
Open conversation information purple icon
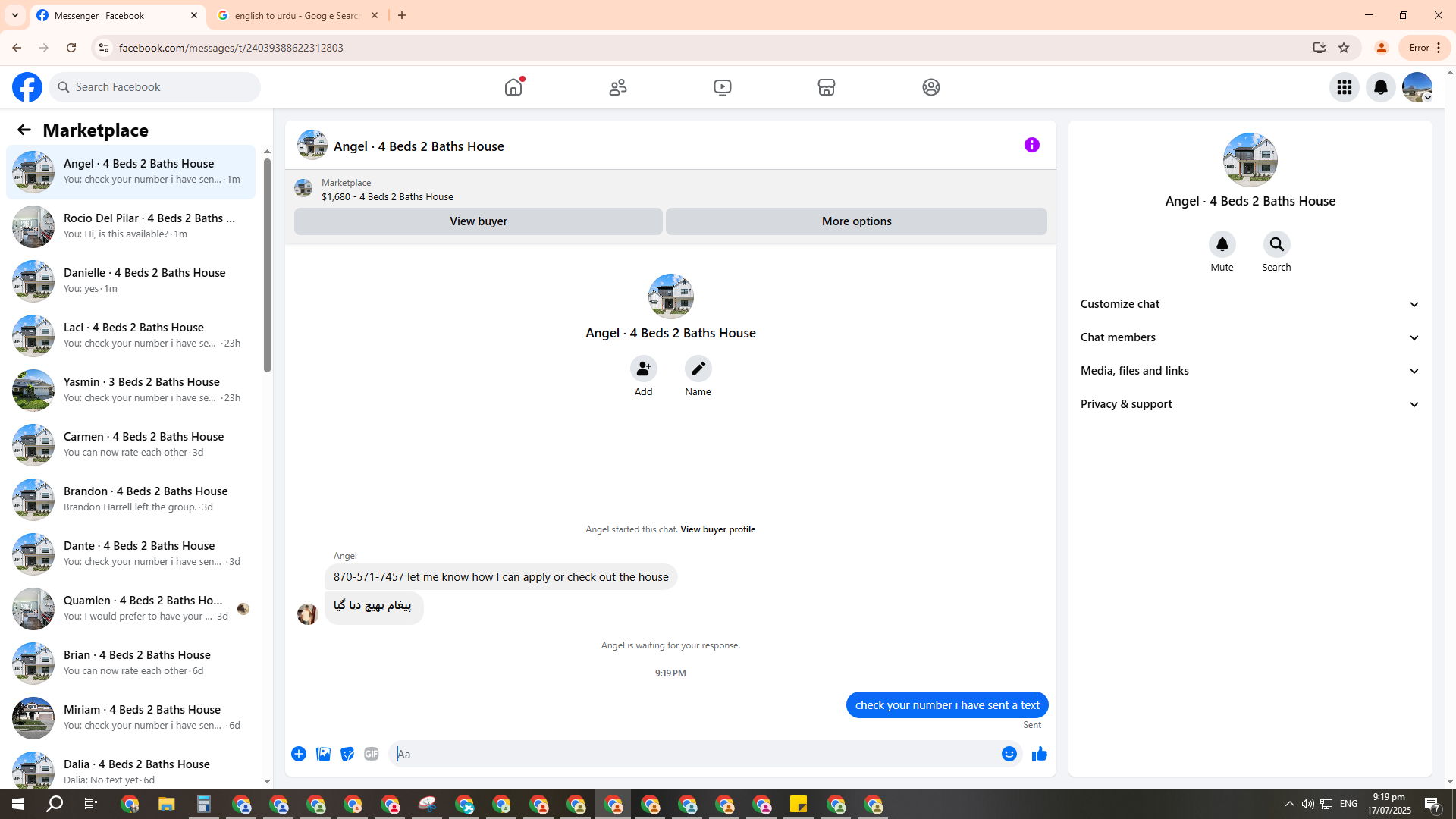[x=1032, y=145]
